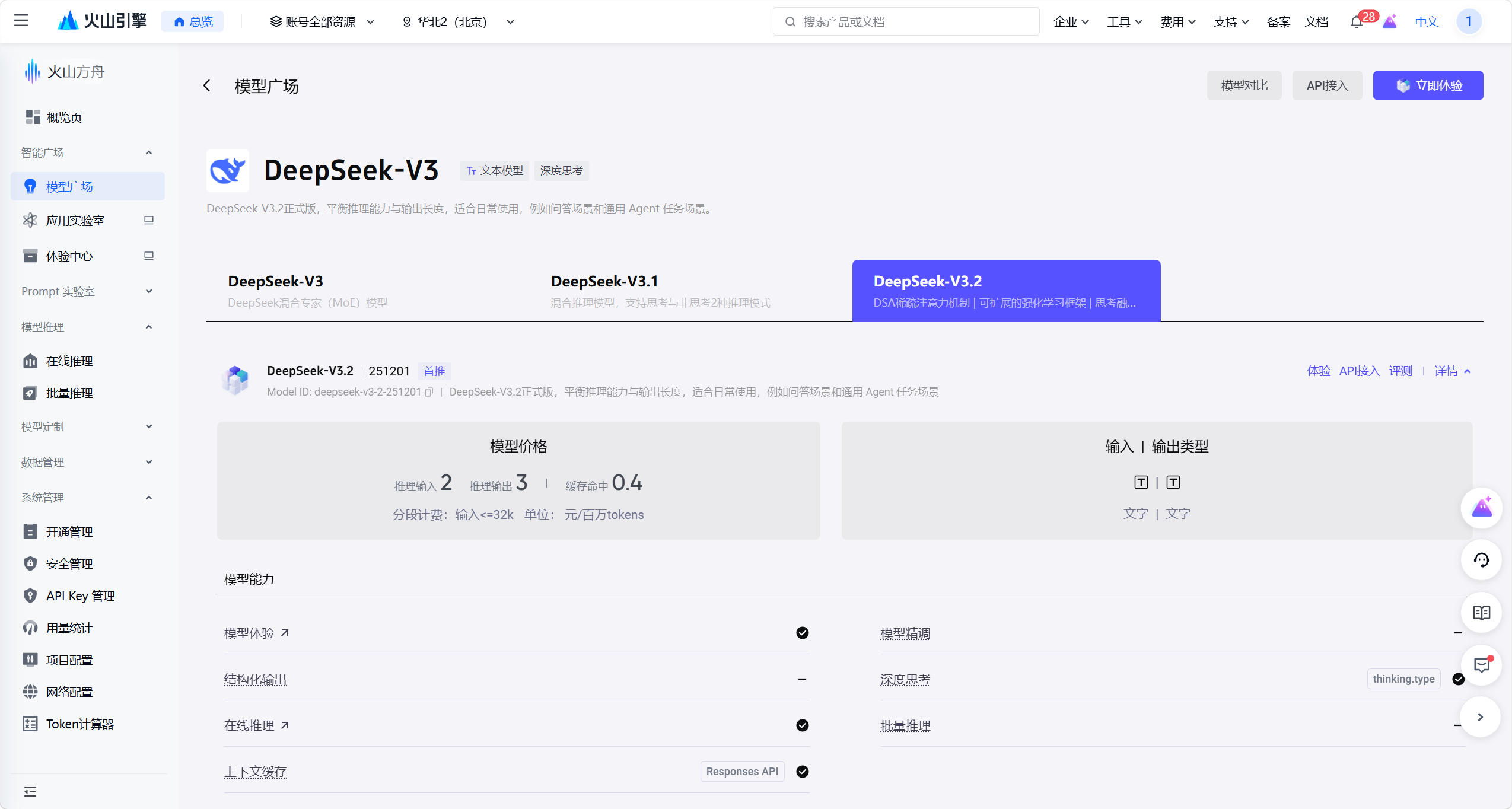Click the 体验 link in model row
The height and width of the screenshot is (809, 1512).
[1319, 371]
